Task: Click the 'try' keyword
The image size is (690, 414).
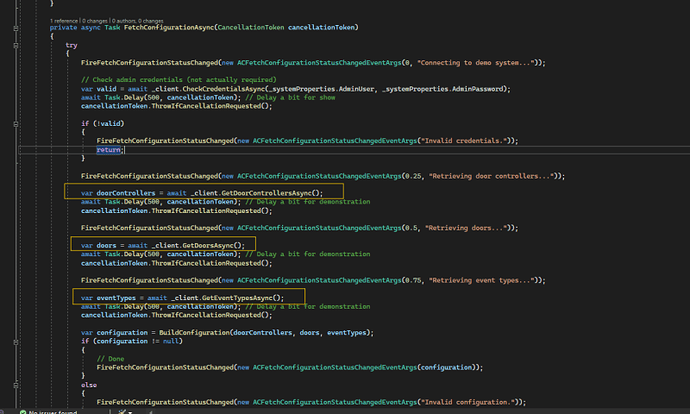Action: (x=71, y=45)
